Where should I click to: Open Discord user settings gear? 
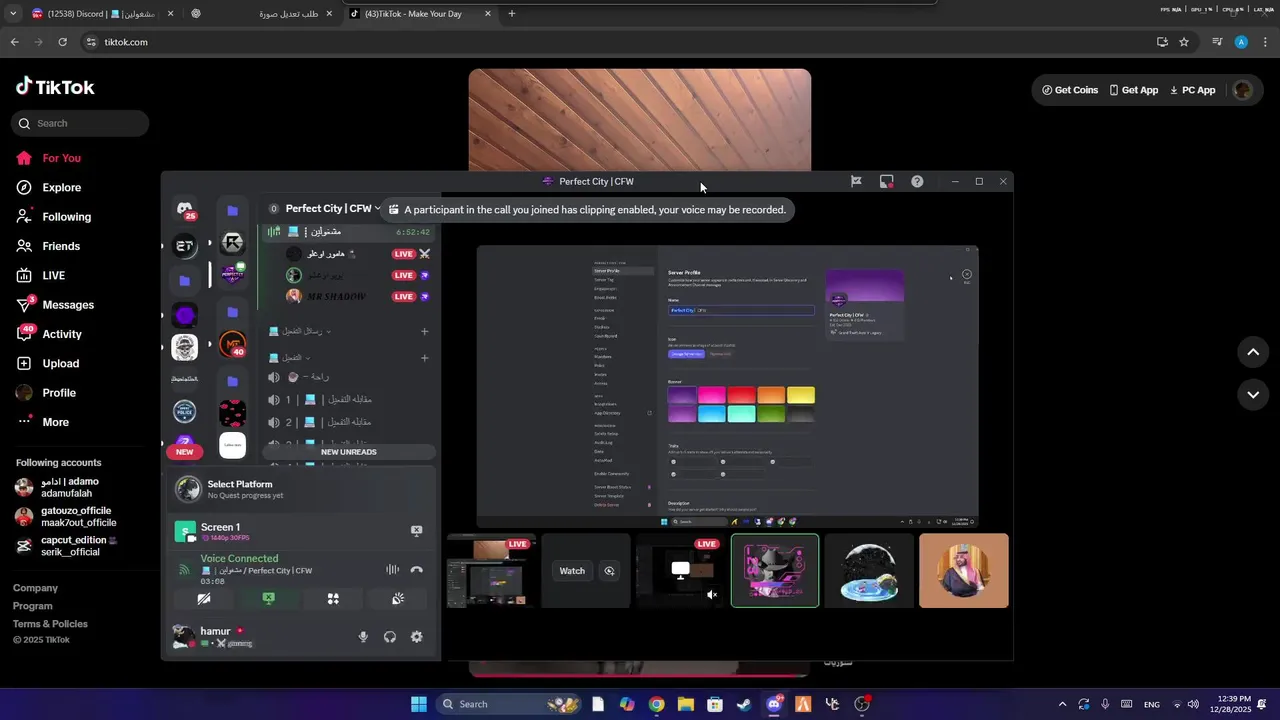417,637
